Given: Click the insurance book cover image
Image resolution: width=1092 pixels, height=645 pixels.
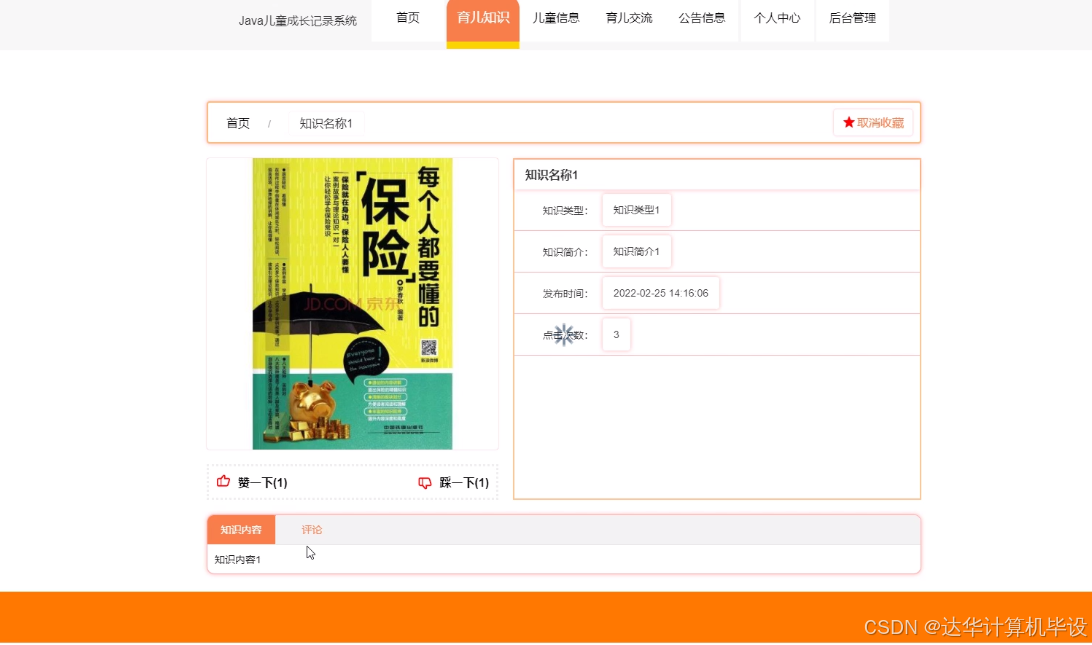Looking at the screenshot, I should tap(352, 304).
